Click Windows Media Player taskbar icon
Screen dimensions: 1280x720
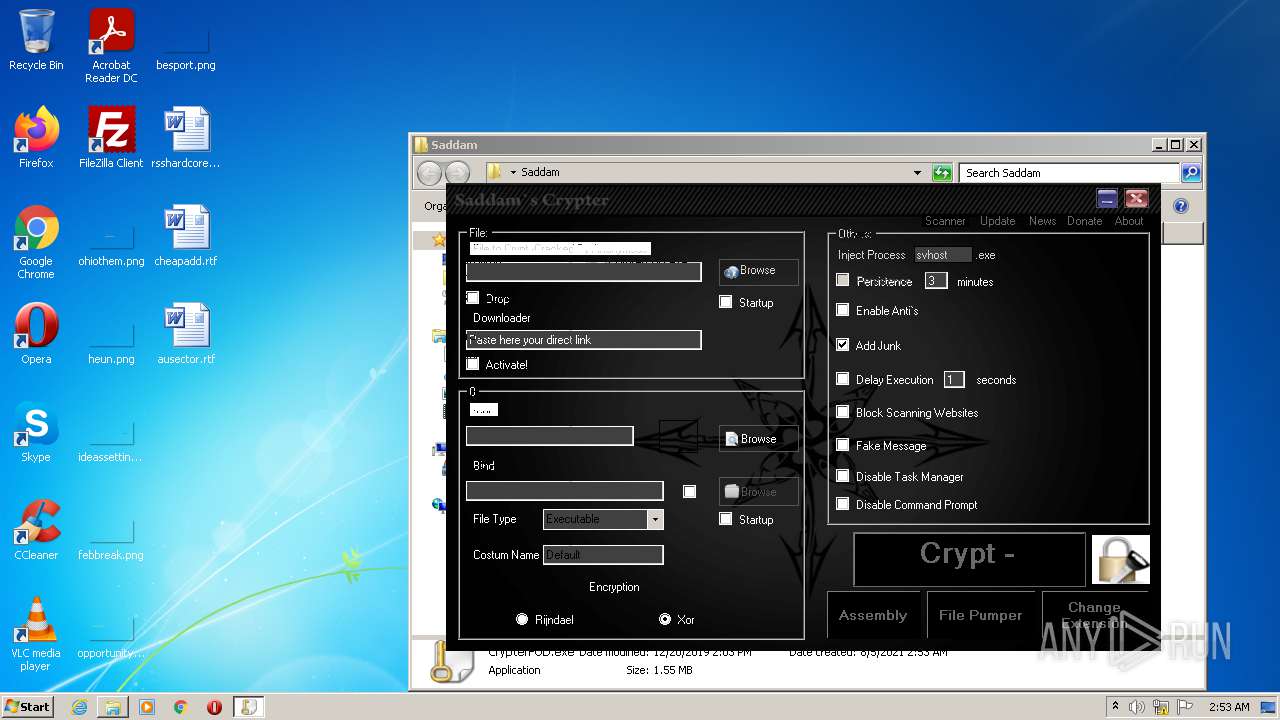pyautogui.click(x=147, y=707)
